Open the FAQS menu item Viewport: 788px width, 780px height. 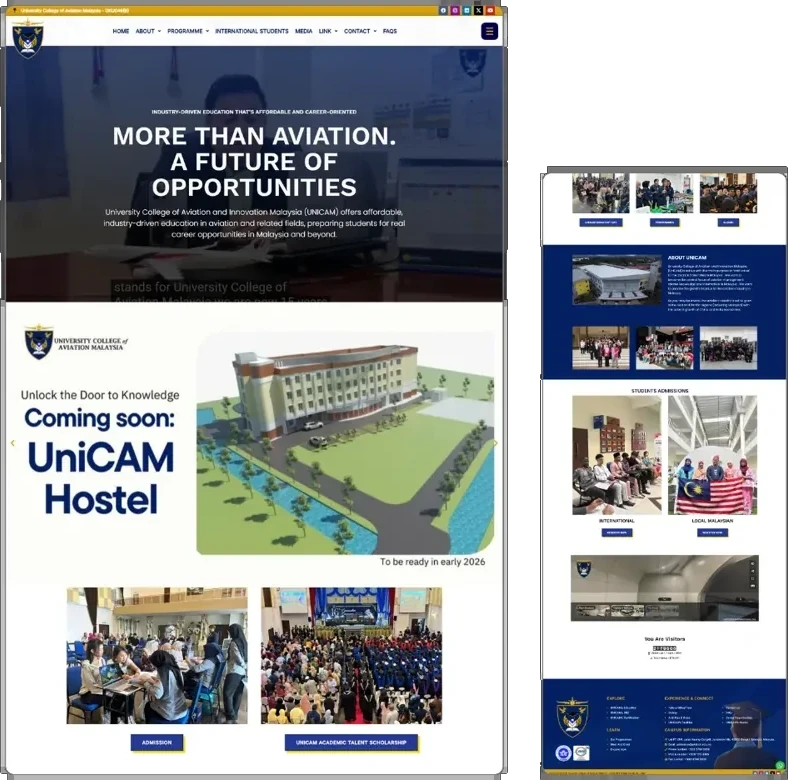point(389,31)
